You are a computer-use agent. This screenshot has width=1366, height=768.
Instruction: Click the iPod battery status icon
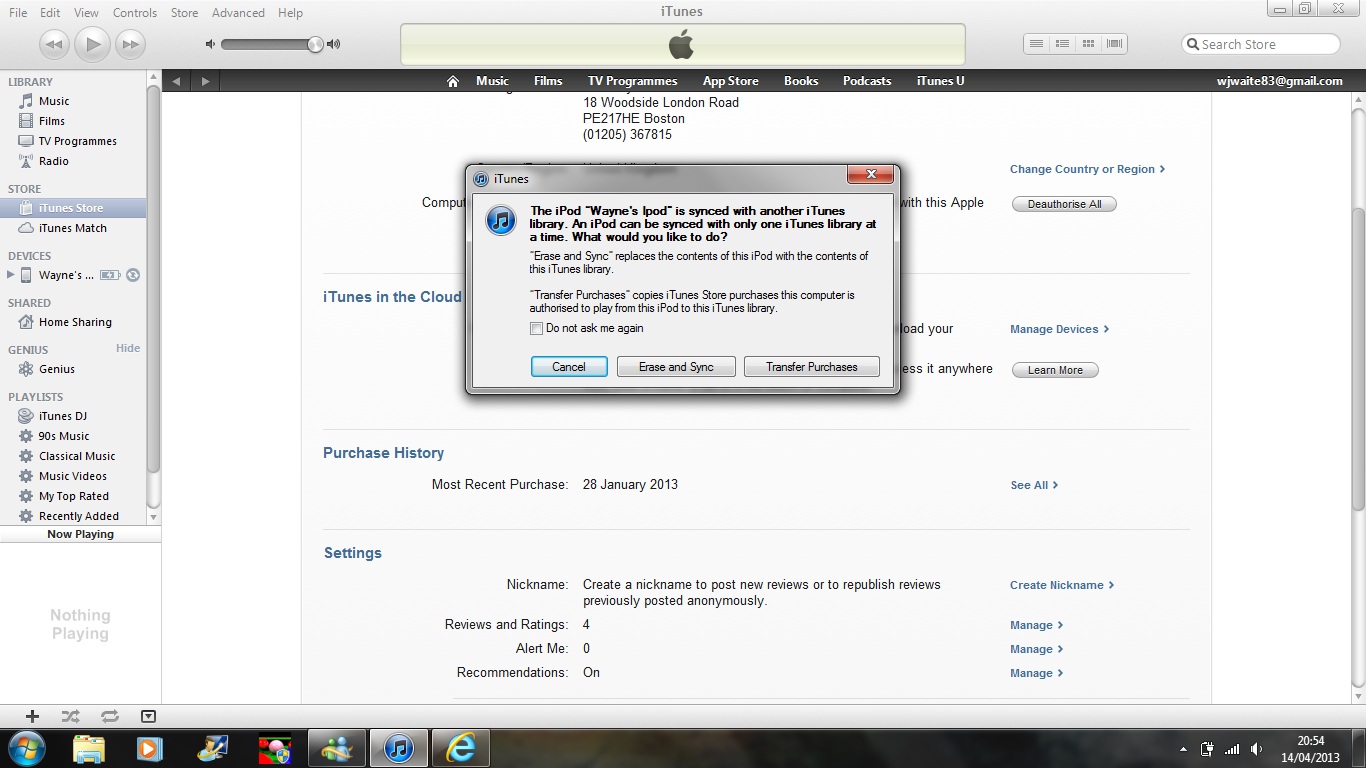(110, 275)
